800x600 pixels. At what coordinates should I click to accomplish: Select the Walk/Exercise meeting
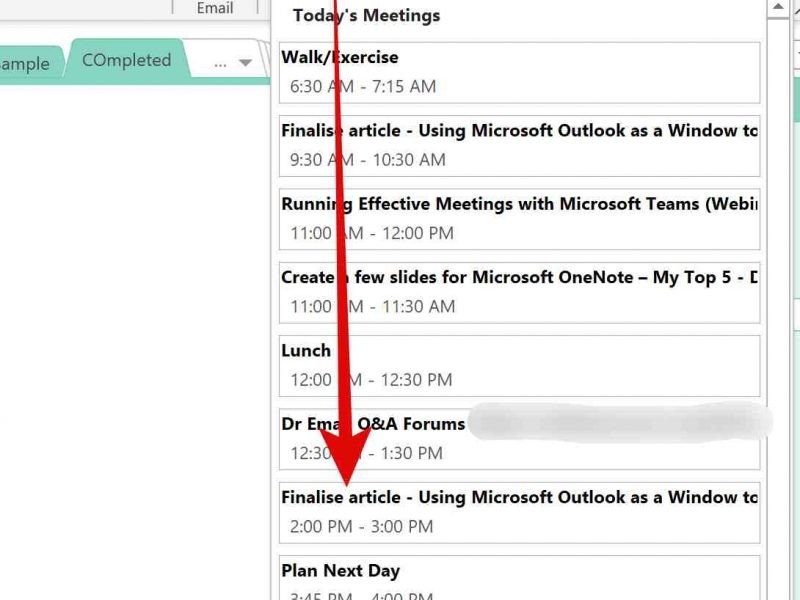pyautogui.click(x=519, y=72)
